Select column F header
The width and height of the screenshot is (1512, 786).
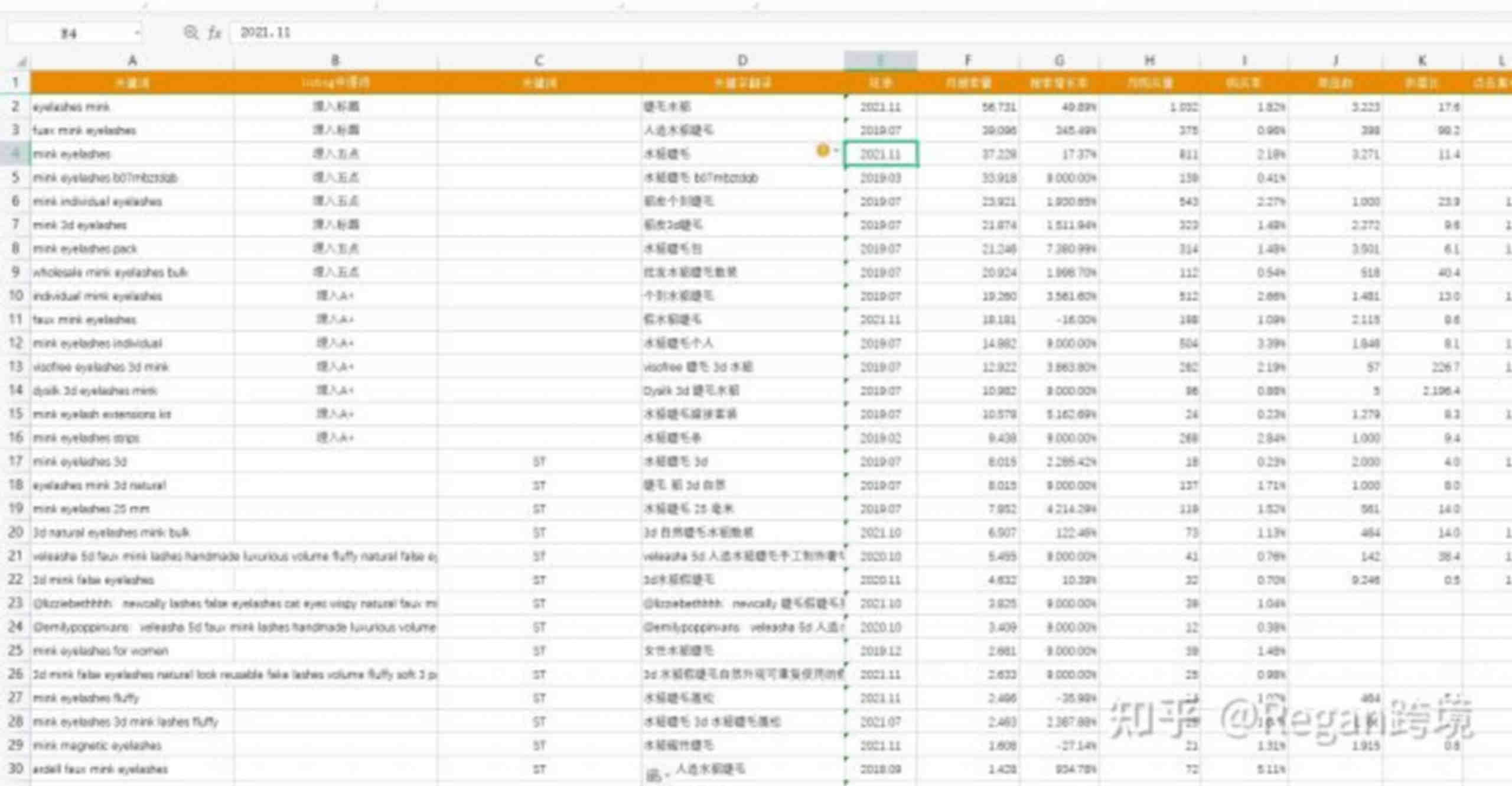coord(968,60)
